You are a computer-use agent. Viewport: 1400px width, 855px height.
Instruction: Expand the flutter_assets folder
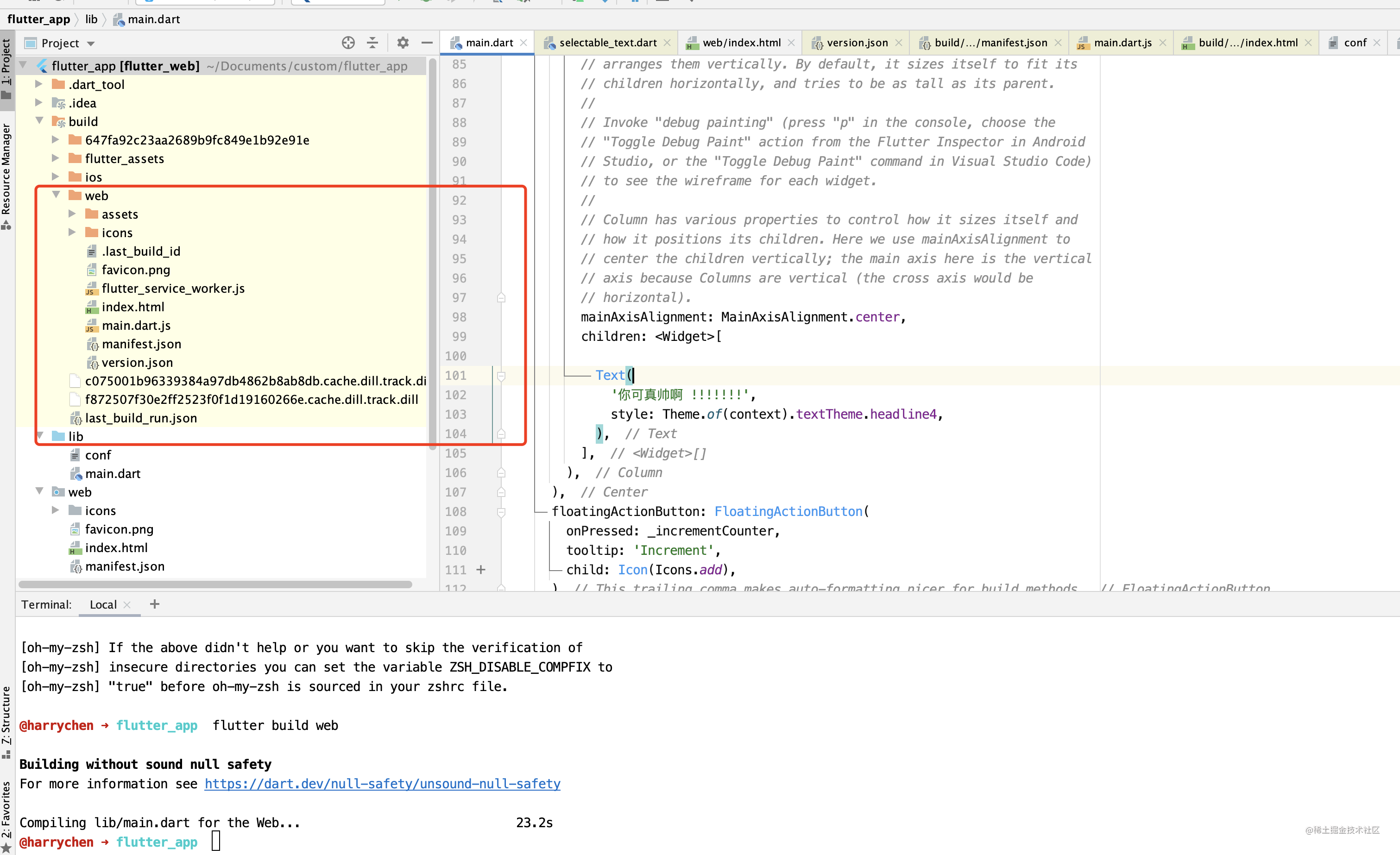[55, 158]
